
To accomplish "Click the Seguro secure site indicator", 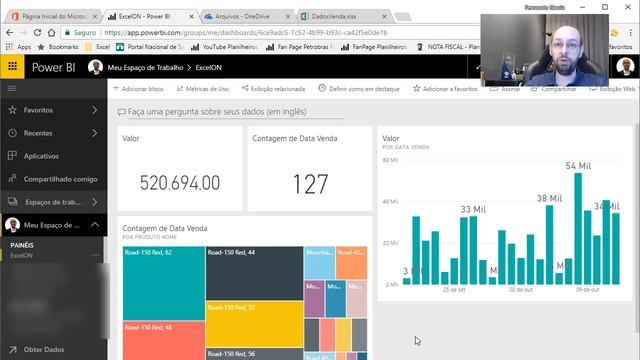I will click(80, 32).
